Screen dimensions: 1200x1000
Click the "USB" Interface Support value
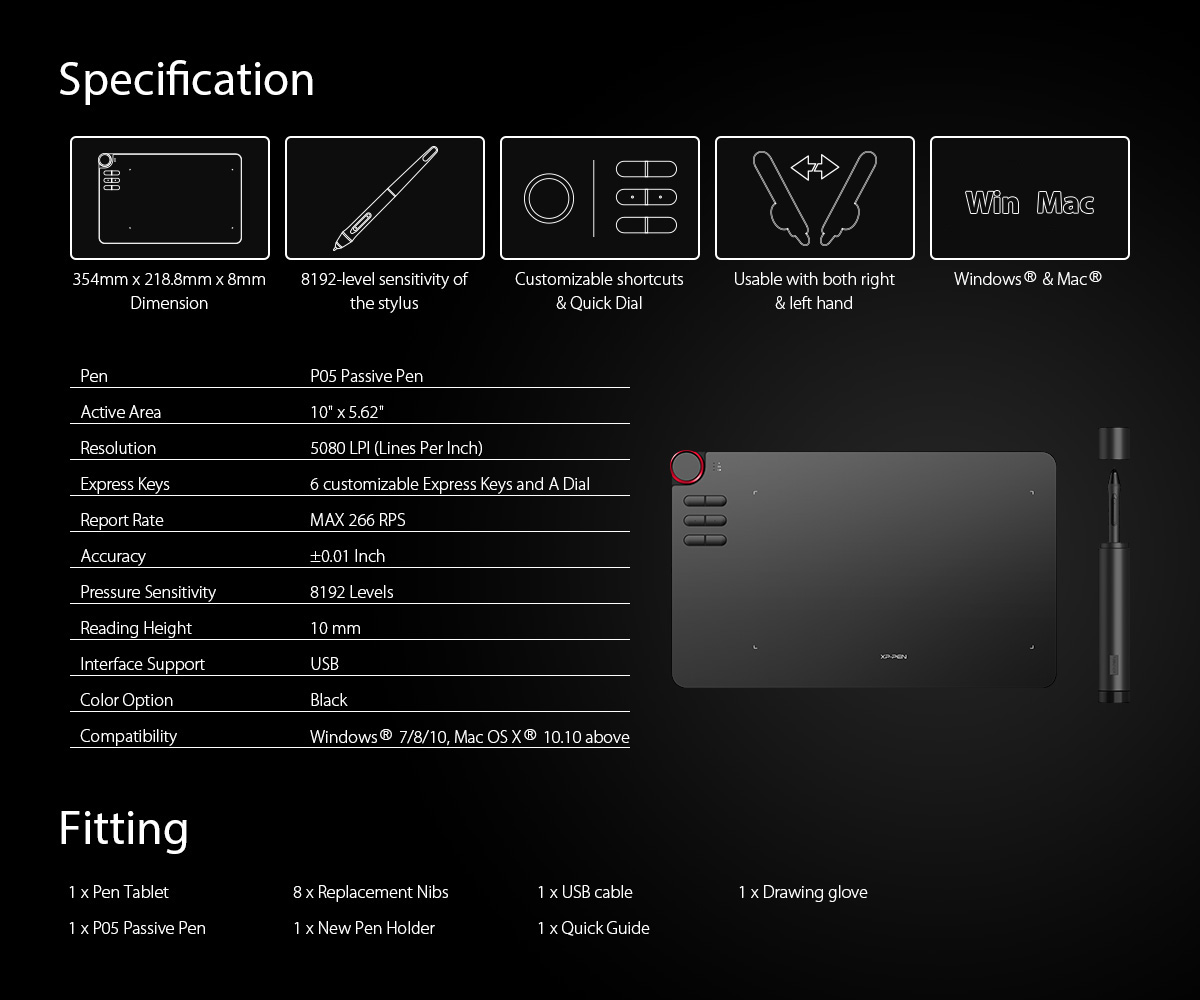[x=324, y=664]
